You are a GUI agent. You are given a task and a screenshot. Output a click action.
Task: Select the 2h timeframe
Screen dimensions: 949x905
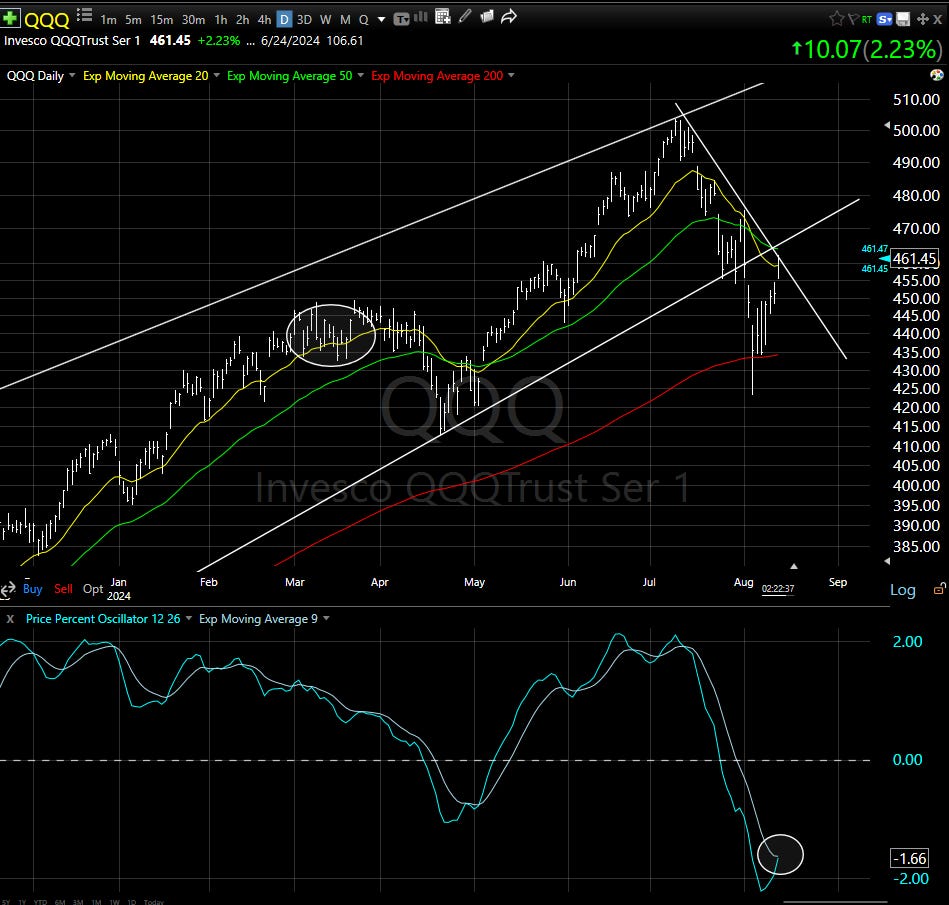click(243, 20)
